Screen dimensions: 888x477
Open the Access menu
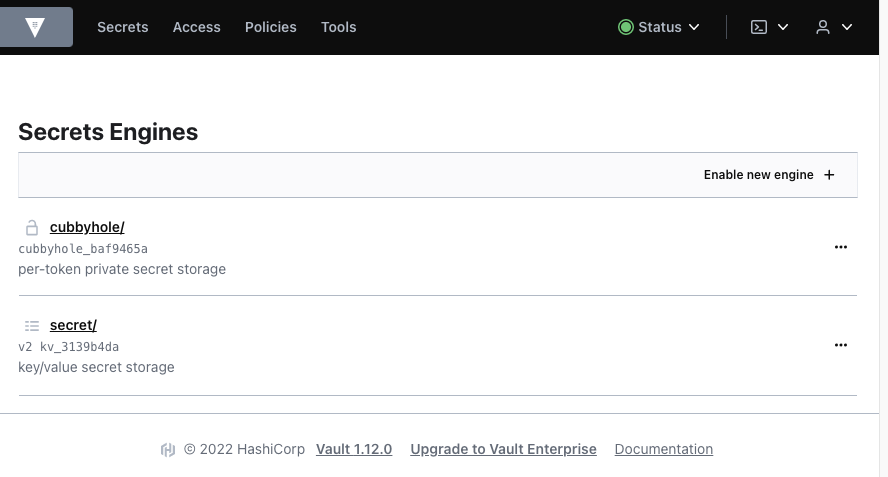pyautogui.click(x=196, y=27)
